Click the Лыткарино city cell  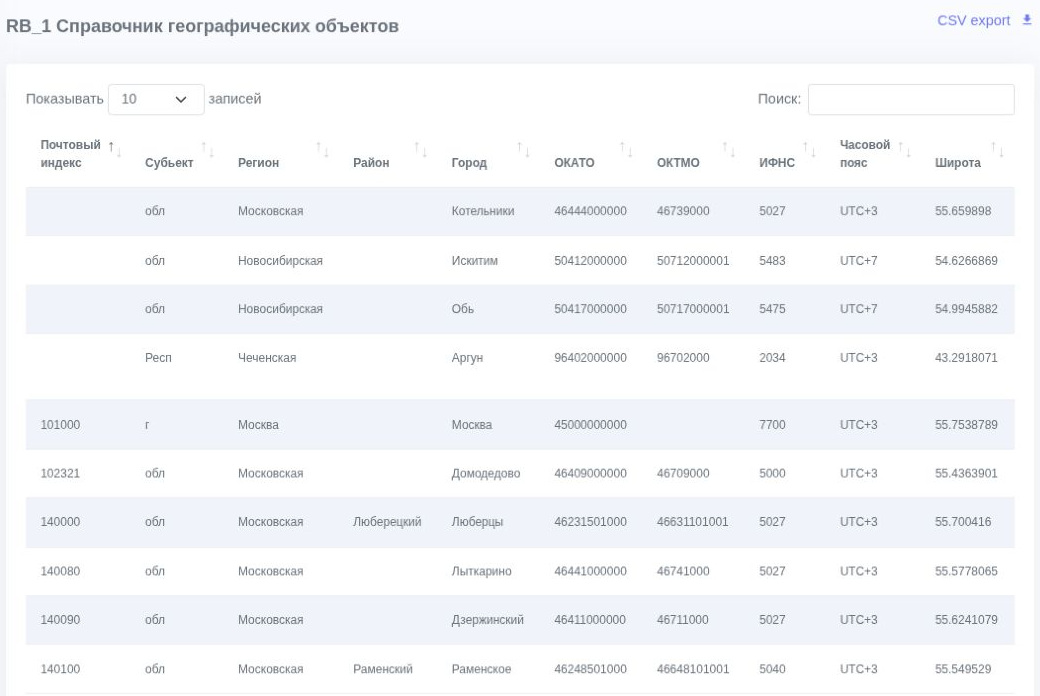pos(481,571)
